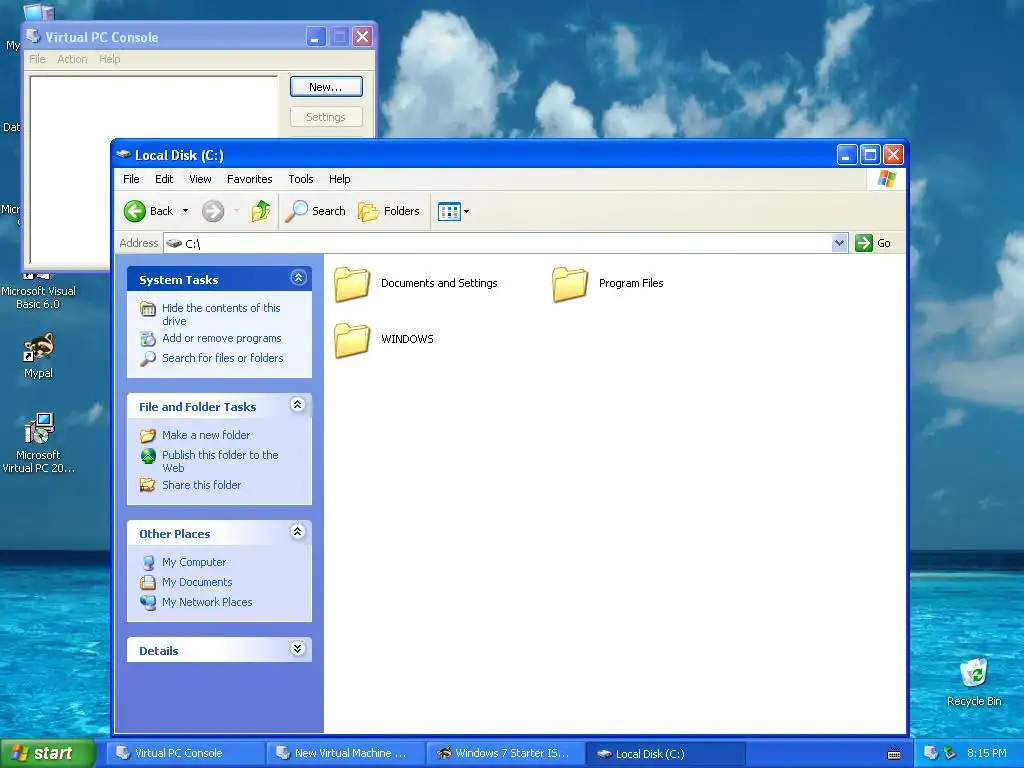Click Hide the contents of this drive
The height and width of the screenshot is (768, 1024).
[x=221, y=314]
